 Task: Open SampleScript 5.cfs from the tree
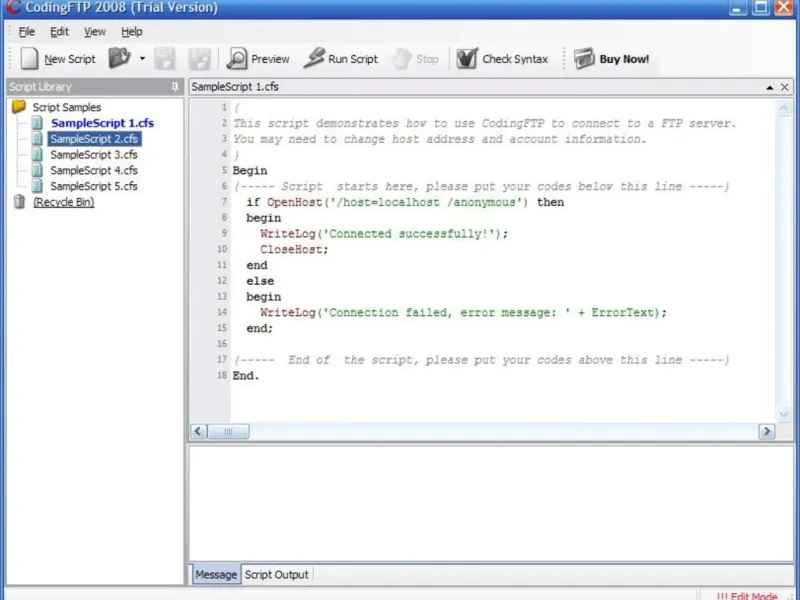(x=93, y=186)
